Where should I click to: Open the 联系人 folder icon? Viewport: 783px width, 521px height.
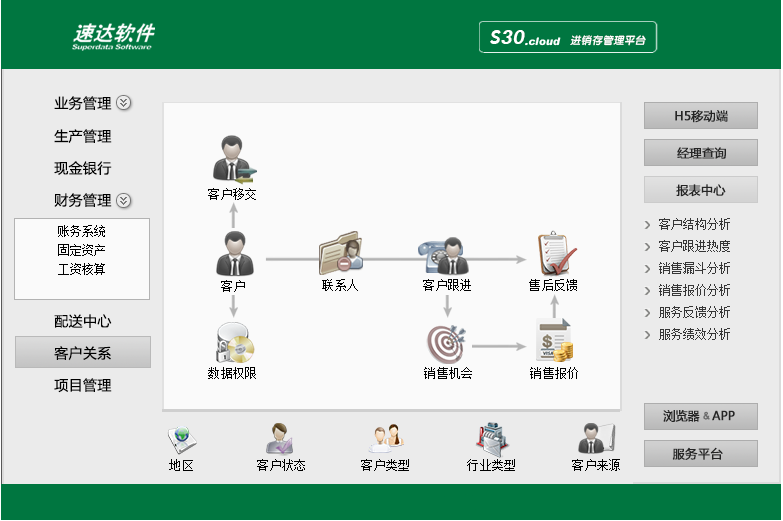[341, 253]
